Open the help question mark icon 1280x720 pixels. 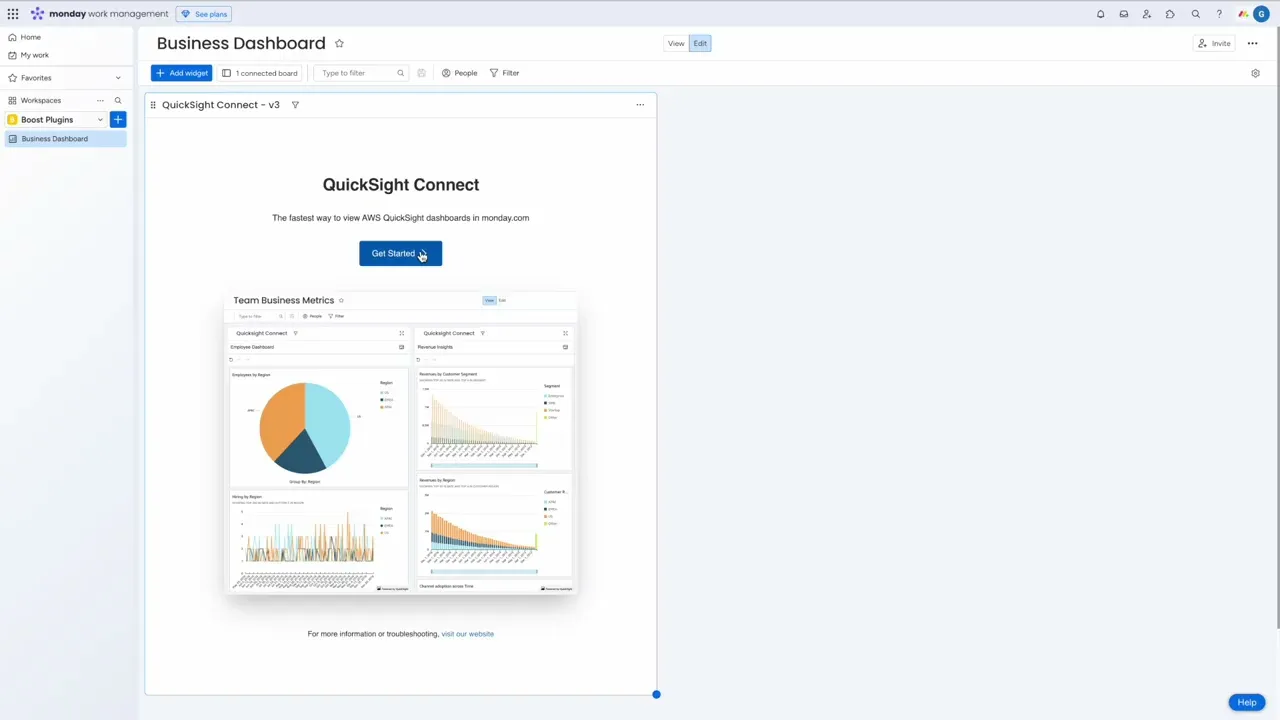[x=1219, y=14]
